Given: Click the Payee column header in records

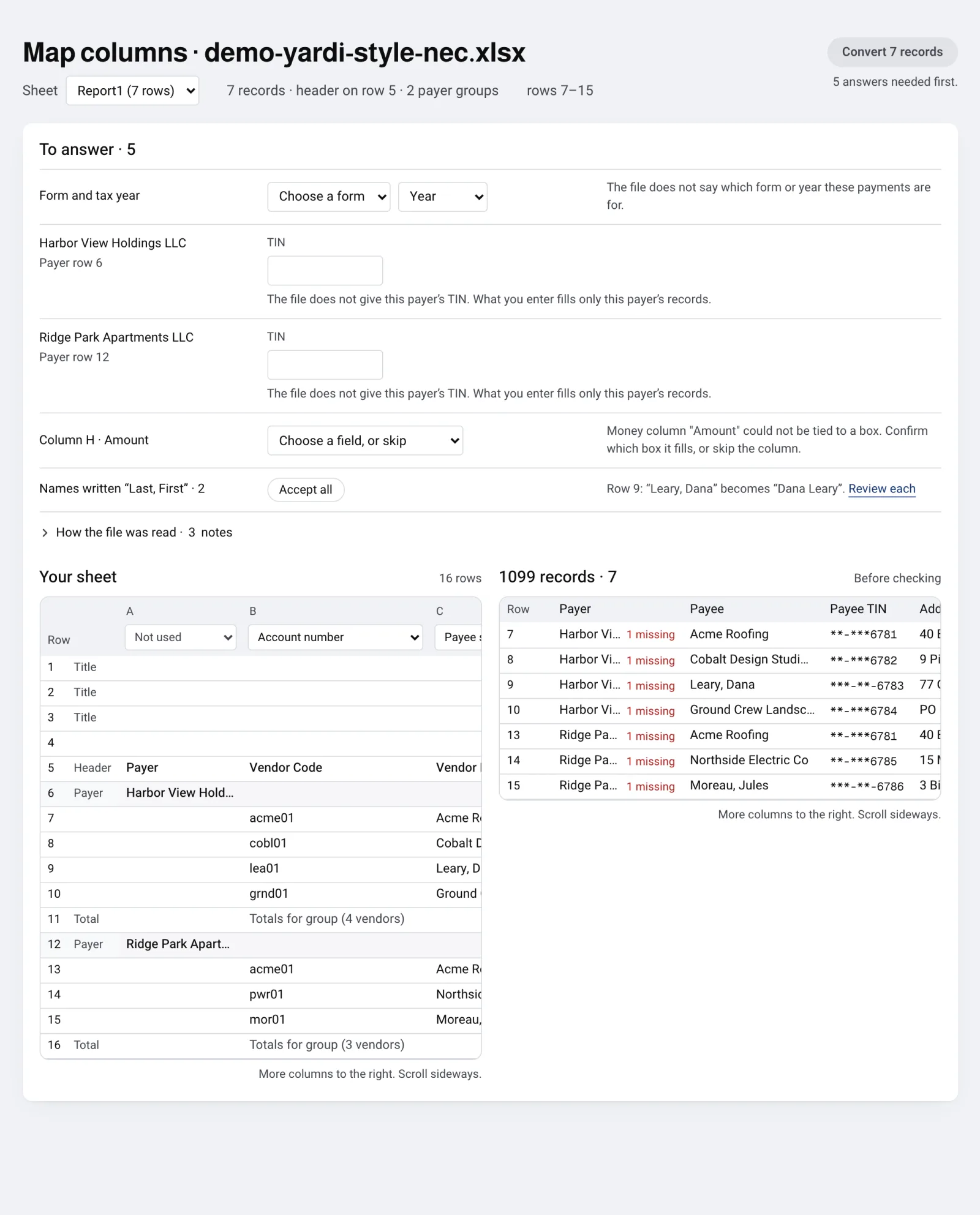Looking at the screenshot, I should 707,609.
